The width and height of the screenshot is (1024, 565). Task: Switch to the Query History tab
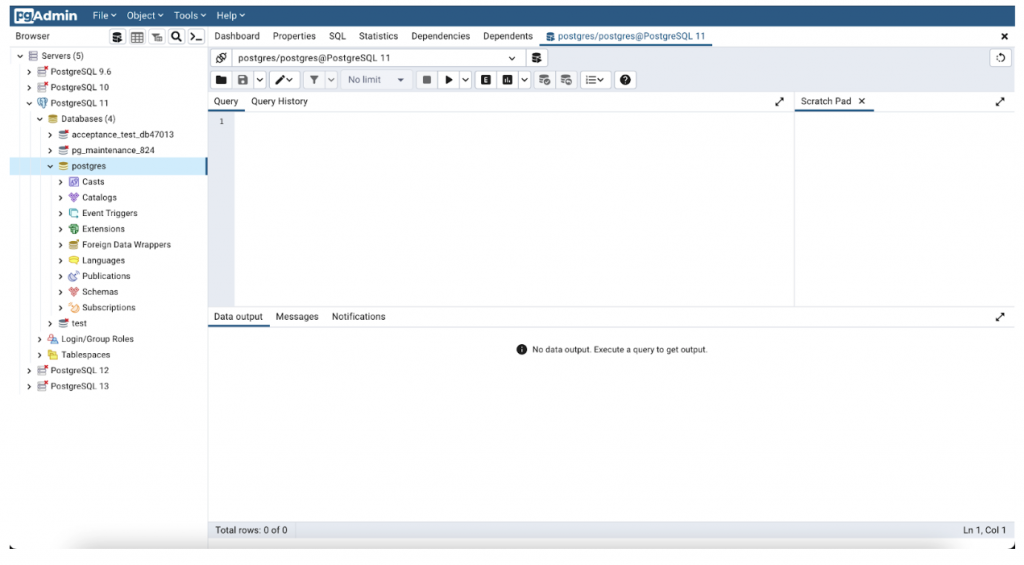point(279,101)
